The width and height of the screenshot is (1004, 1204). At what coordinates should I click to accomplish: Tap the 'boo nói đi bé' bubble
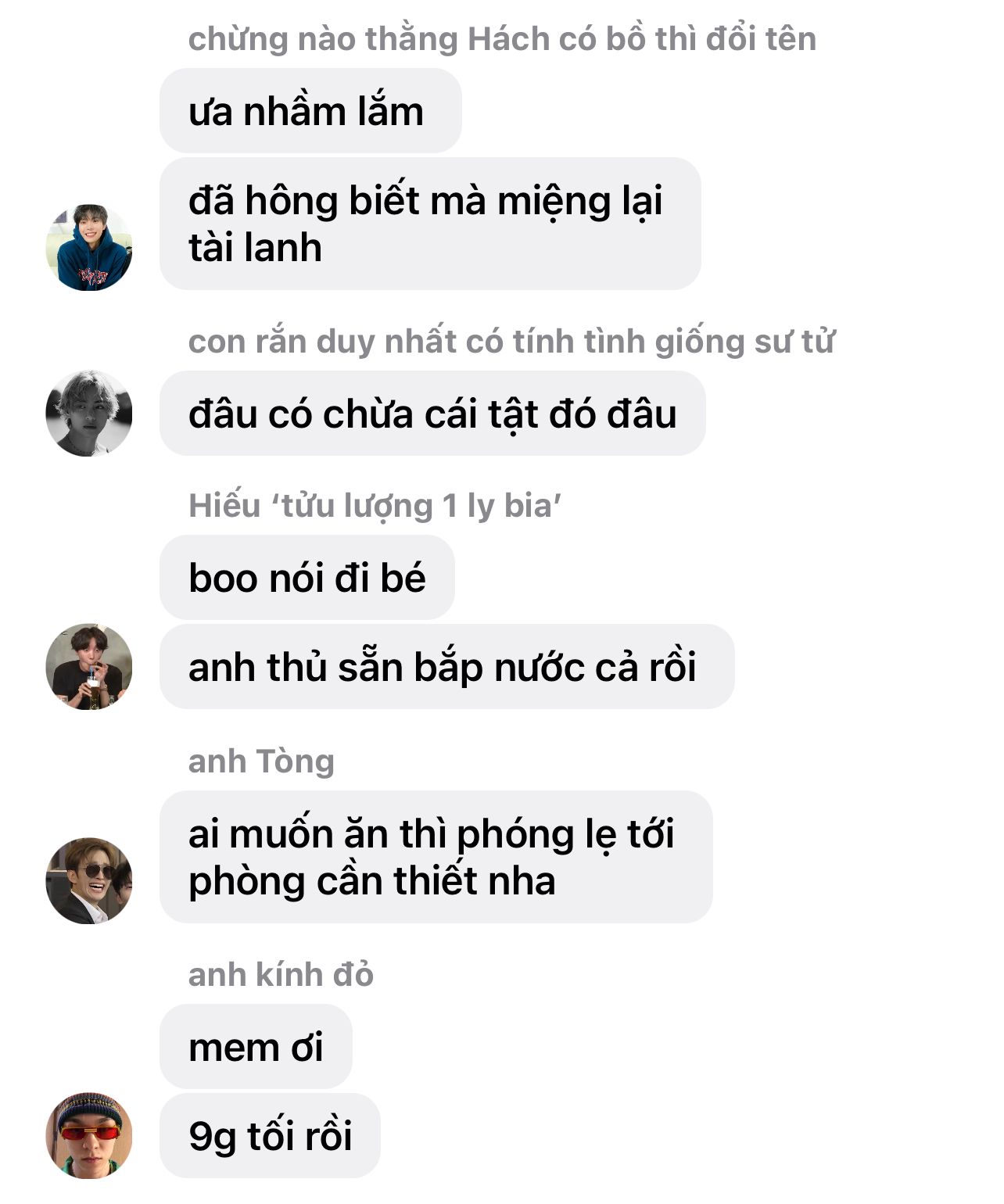(x=307, y=578)
